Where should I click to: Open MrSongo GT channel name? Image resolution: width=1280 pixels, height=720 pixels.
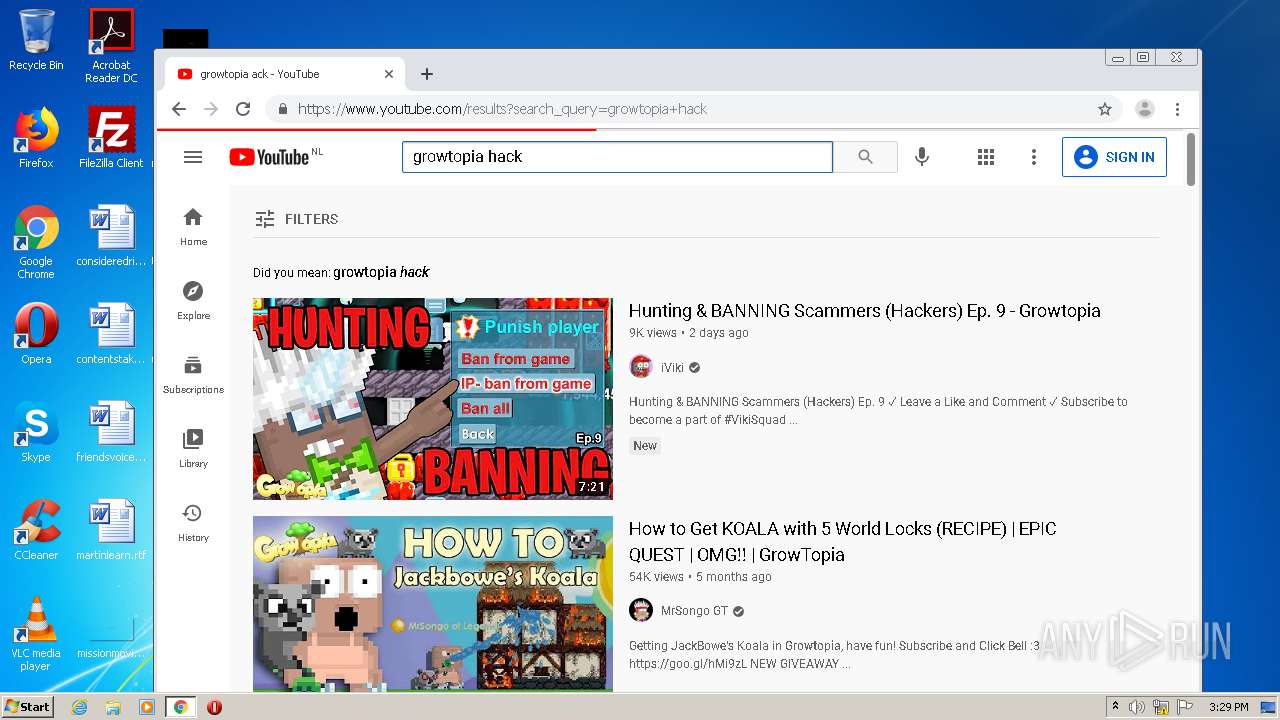pyautogui.click(x=694, y=611)
